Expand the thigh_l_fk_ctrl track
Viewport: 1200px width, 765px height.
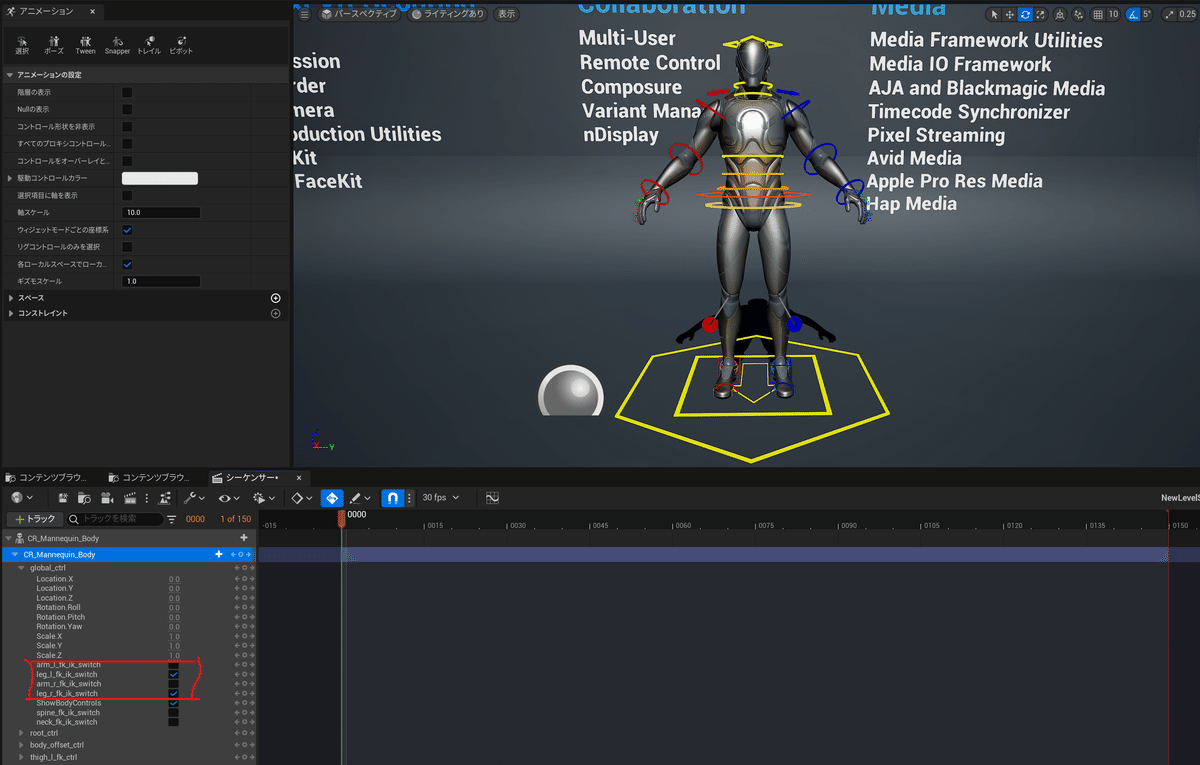tap(22, 757)
